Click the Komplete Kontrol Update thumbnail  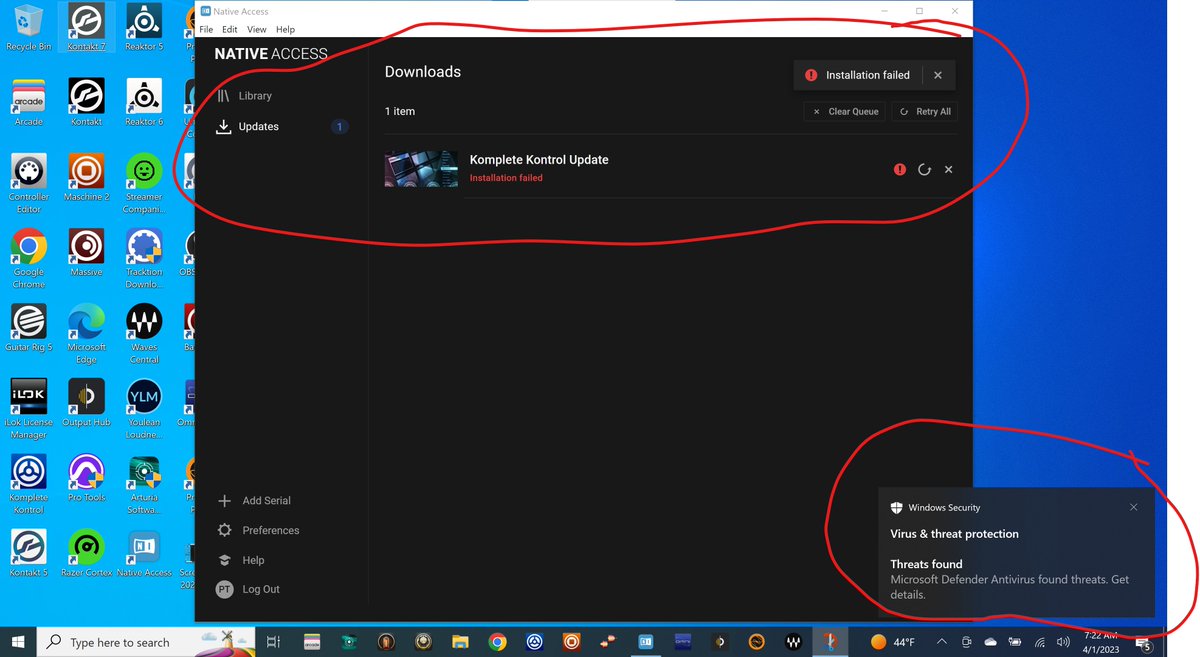(421, 169)
